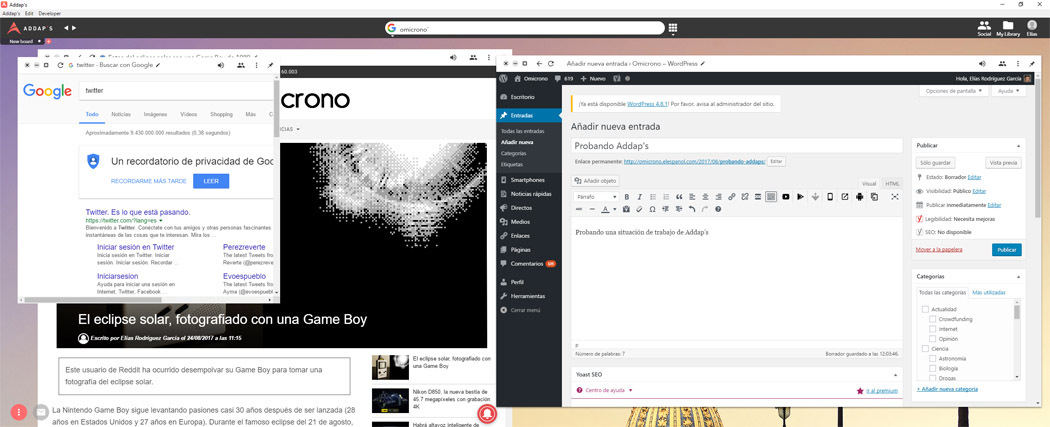Screen dimensions: 1050x427
Task: Toggle bold in the WordPress editor
Action: (627, 197)
